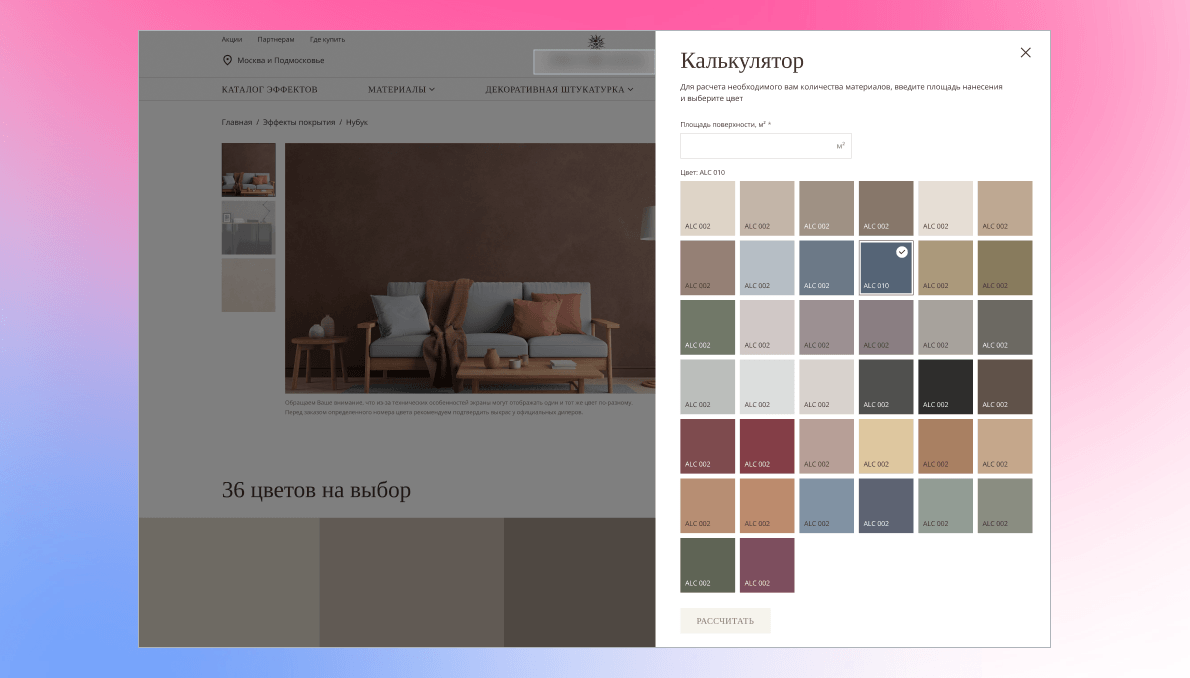Select the ALC 010 dark blue swatch
The width and height of the screenshot is (1190, 678).
886,267
